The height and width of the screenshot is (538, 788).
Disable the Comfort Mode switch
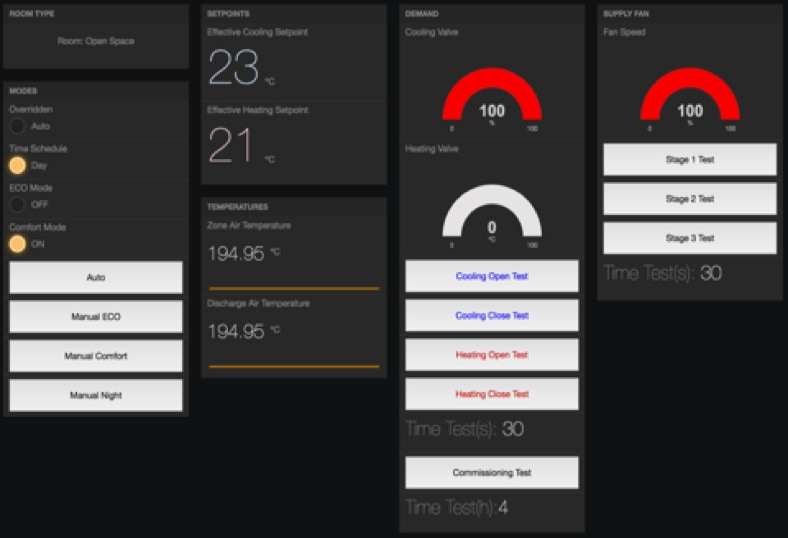[x=18, y=243]
